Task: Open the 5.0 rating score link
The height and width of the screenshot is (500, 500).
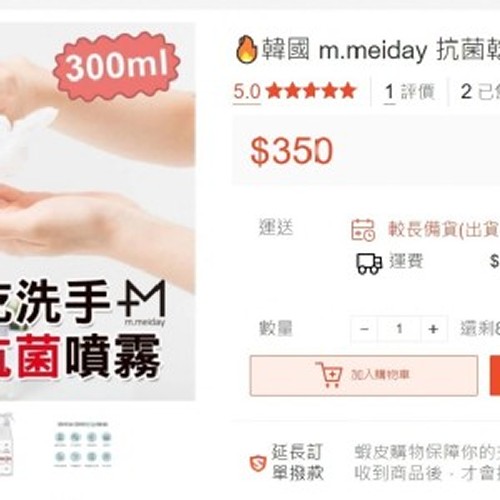Action: coord(247,91)
